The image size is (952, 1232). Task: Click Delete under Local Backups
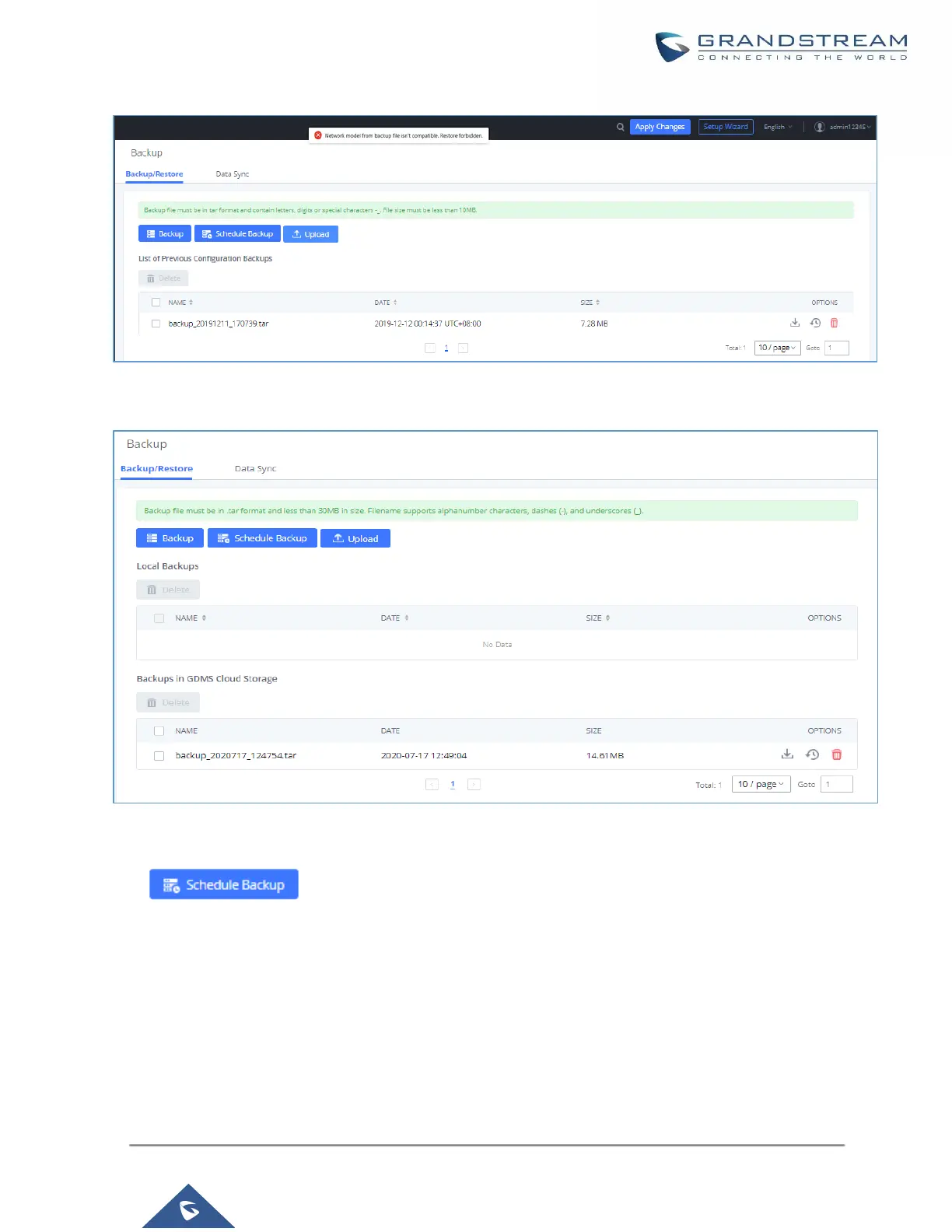168,590
